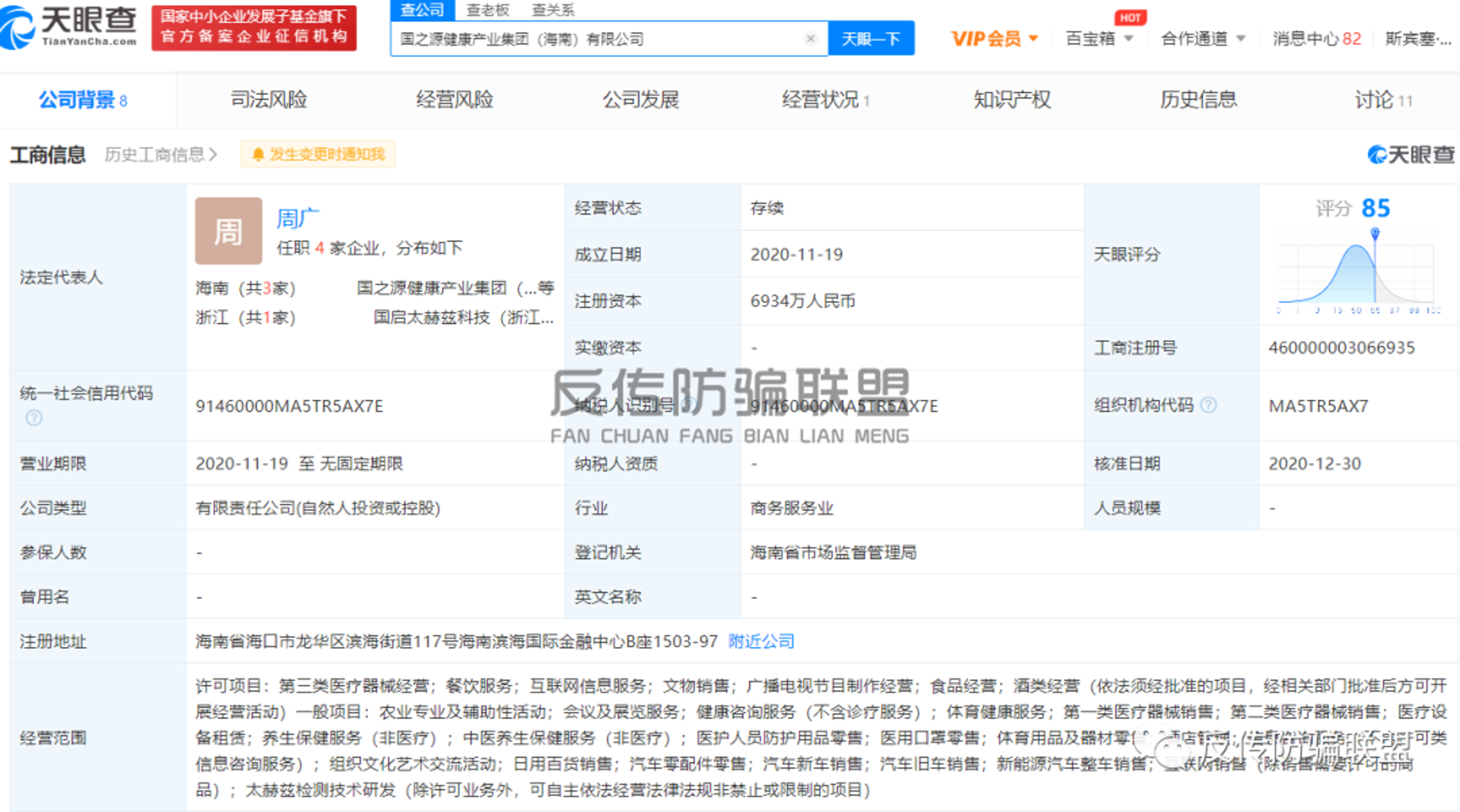Image resolution: width=1460 pixels, height=812 pixels.
Task: Click the 附近公司 link
Action: pyautogui.click(x=761, y=641)
